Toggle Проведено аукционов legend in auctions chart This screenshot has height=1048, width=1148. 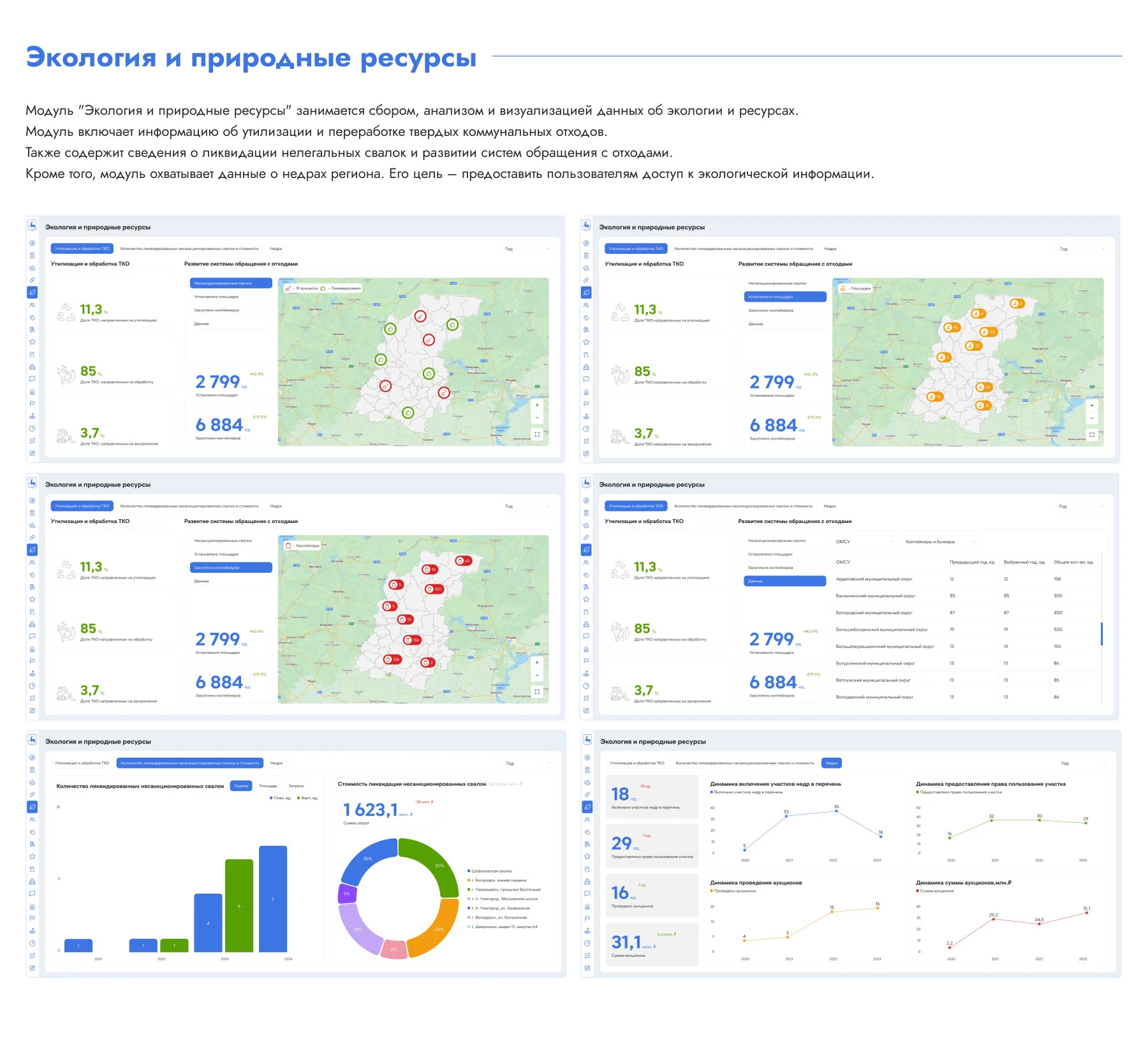click(x=733, y=891)
